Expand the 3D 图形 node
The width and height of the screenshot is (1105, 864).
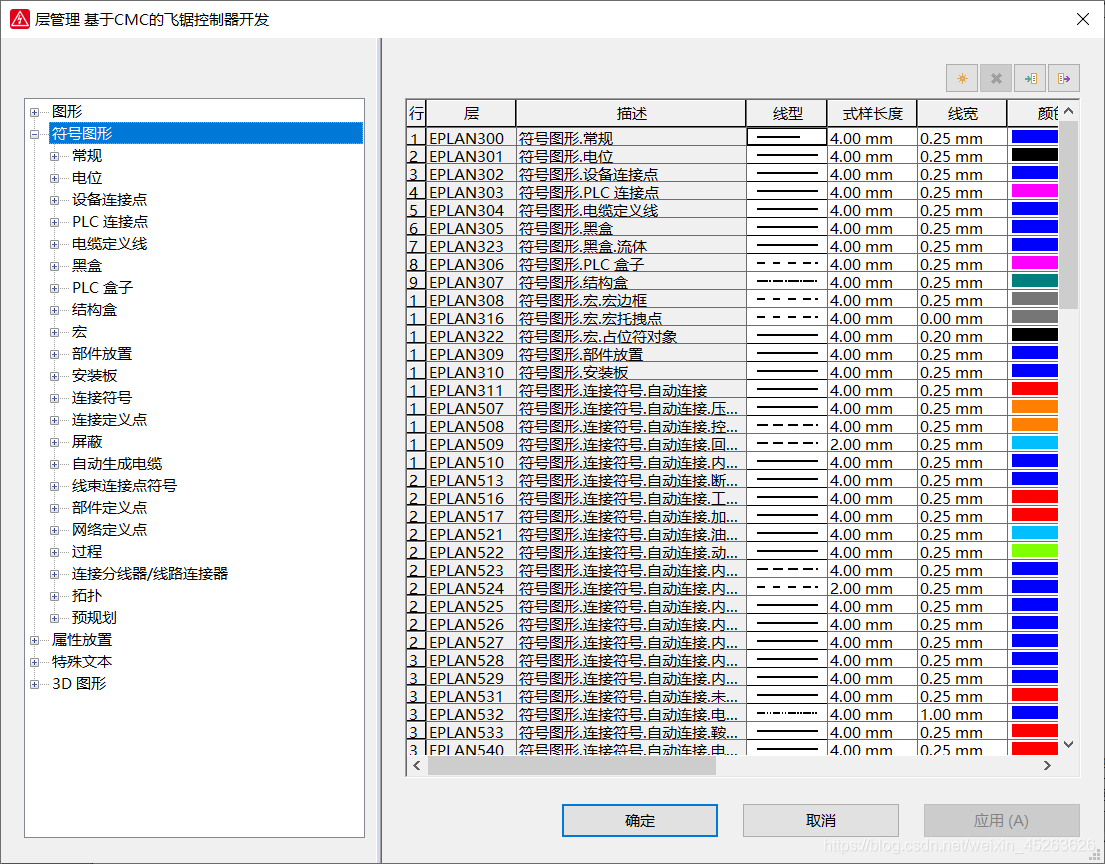35,684
